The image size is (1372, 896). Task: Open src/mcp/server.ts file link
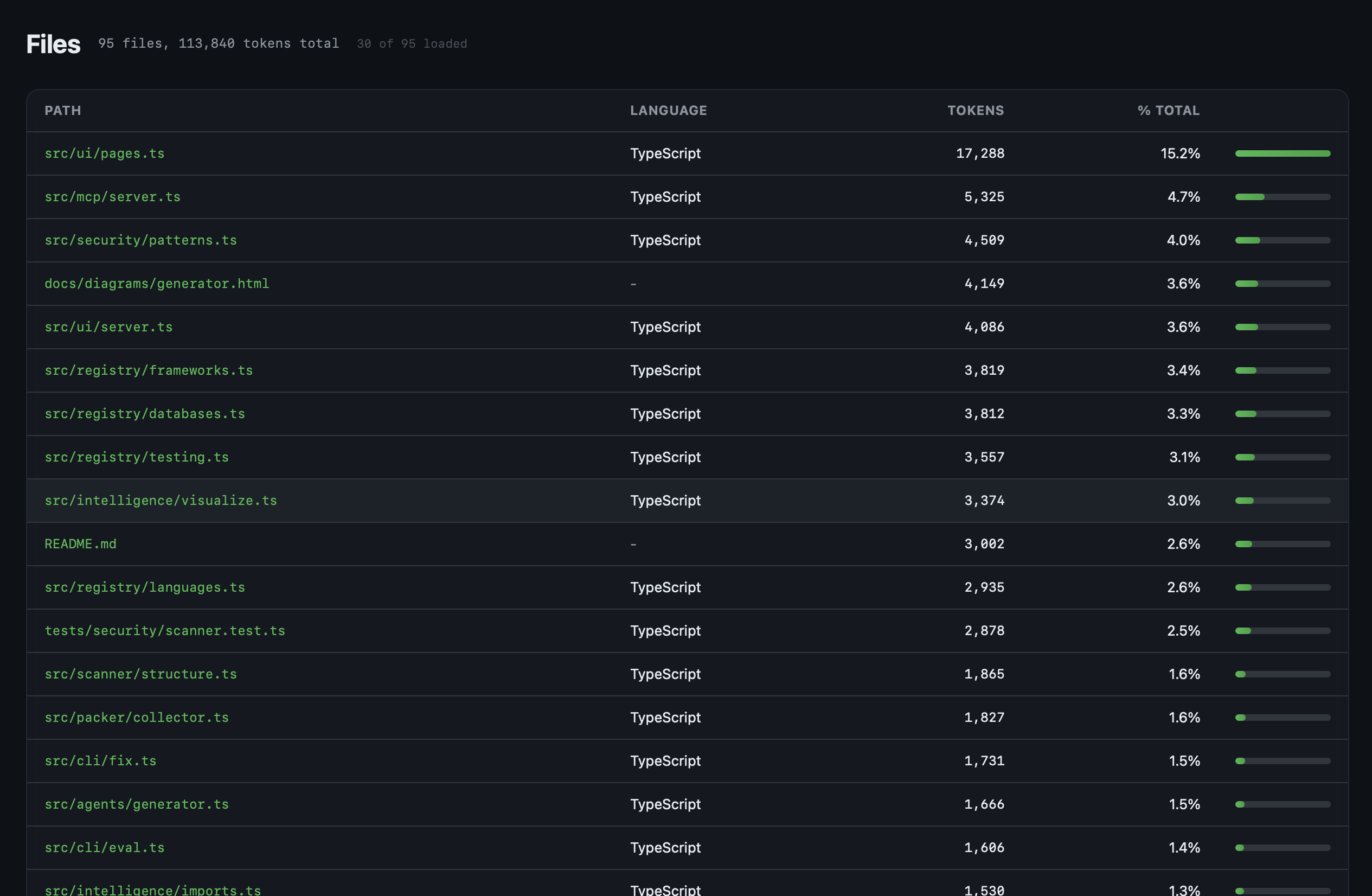tap(112, 197)
